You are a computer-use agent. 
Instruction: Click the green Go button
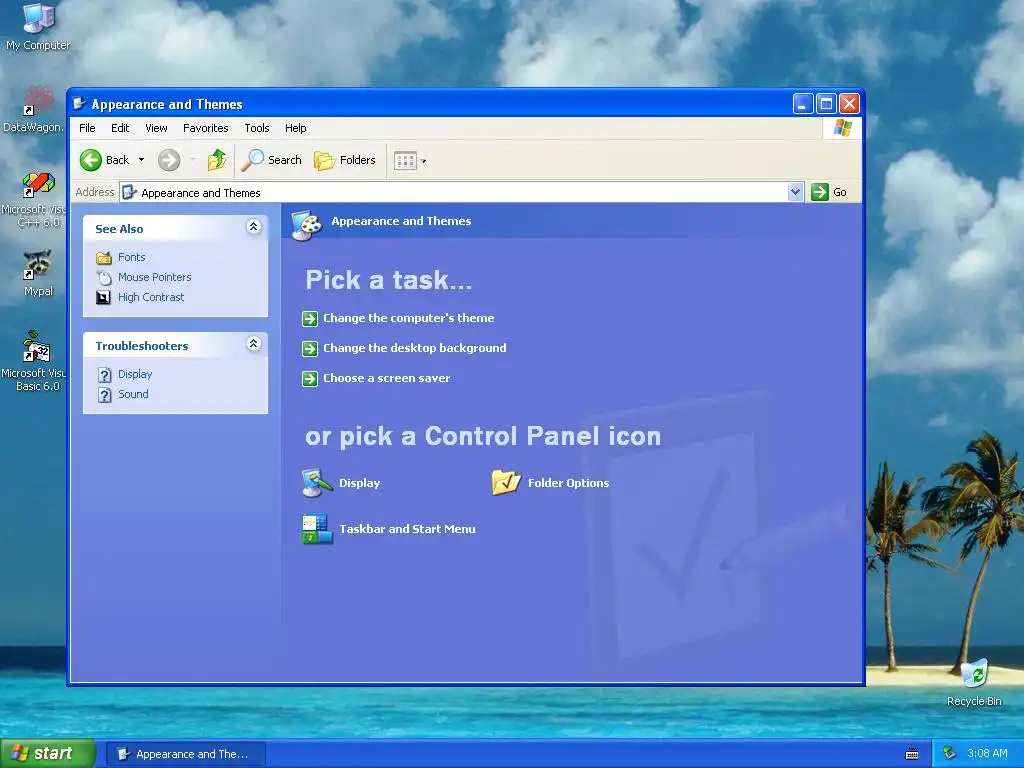click(x=829, y=192)
